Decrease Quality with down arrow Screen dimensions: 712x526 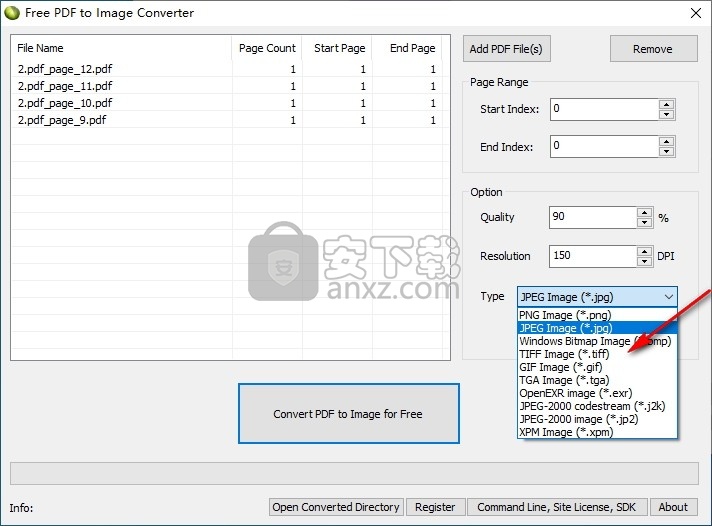645,223
